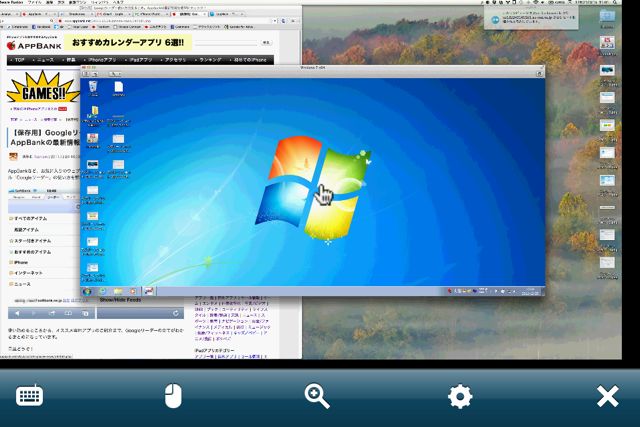Tap the zoom magnifier icon
The width and height of the screenshot is (640, 427).
[x=317, y=396]
